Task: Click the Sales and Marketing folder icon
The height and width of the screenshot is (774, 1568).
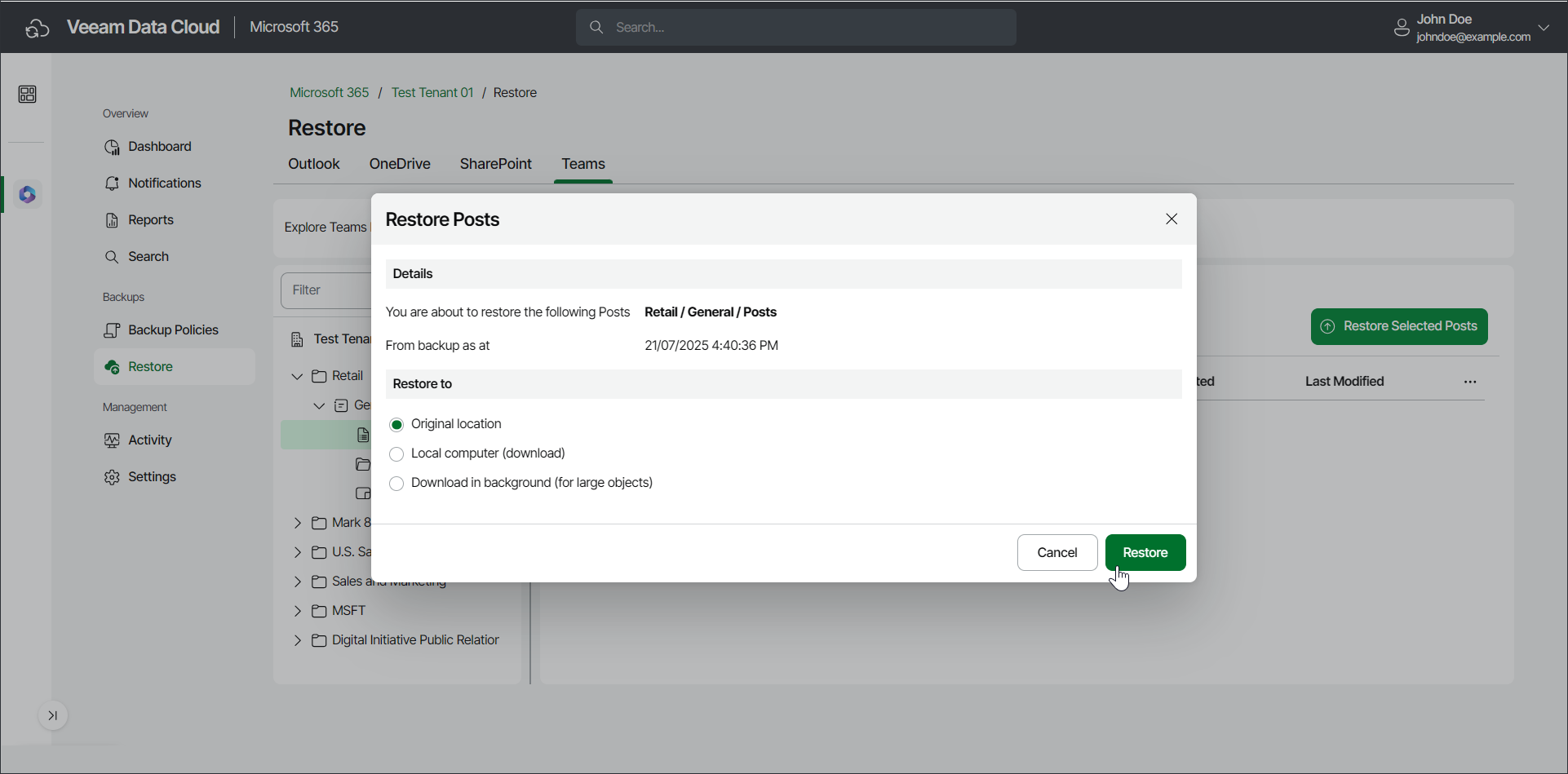Action: pyautogui.click(x=319, y=582)
